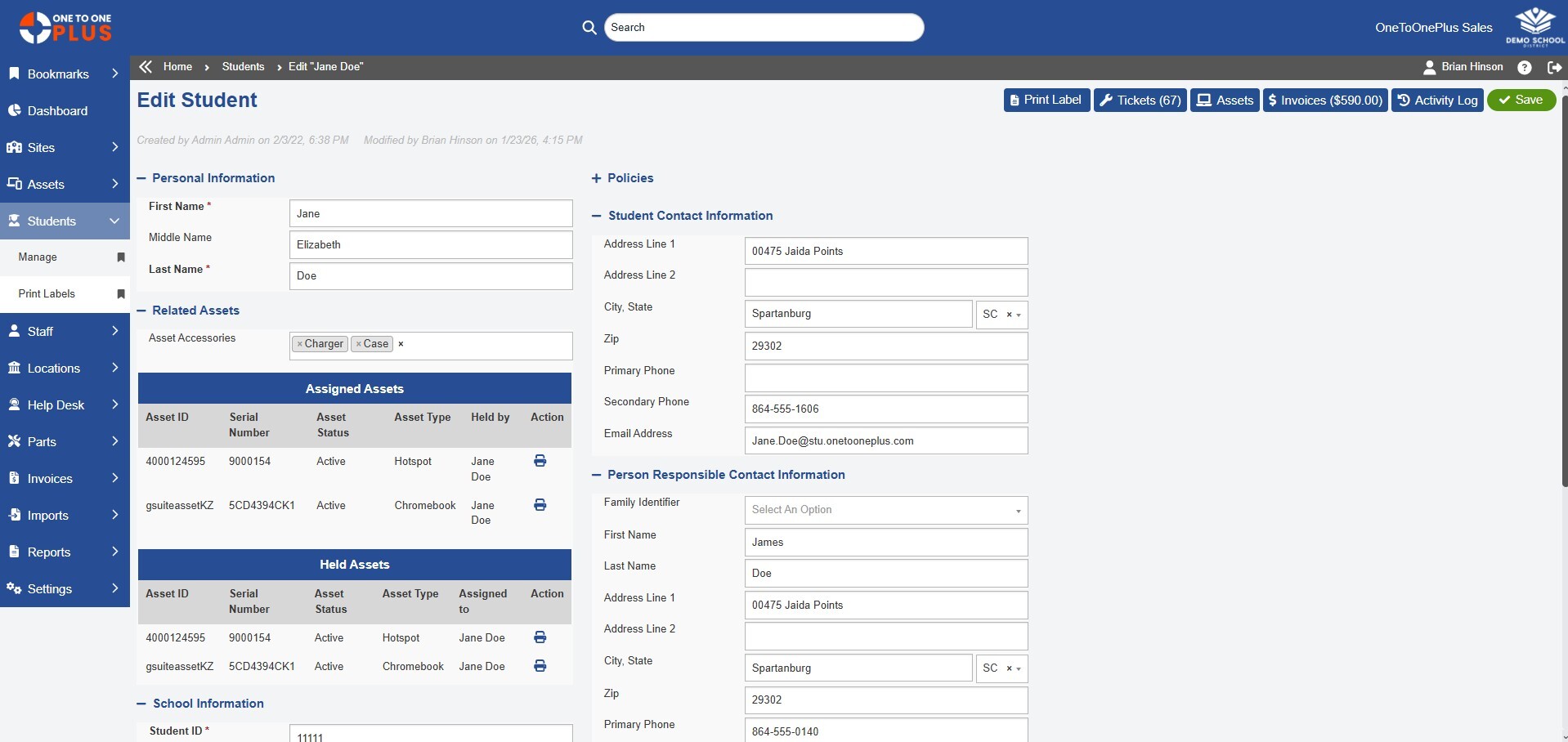Click bookmark icon next to Print Labels

tap(121, 294)
